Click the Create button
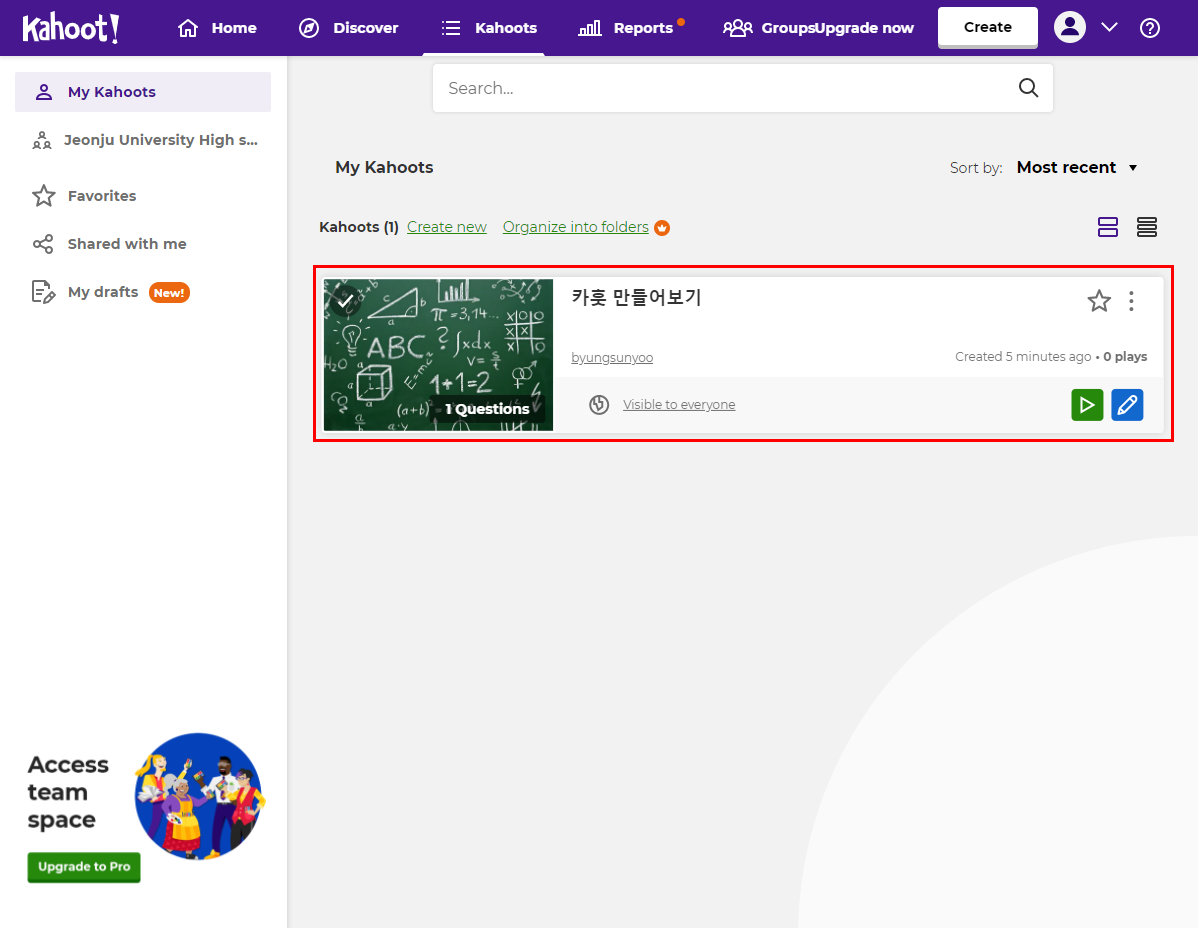Image resolution: width=1198 pixels, height=928 pixels. (987, 27)
